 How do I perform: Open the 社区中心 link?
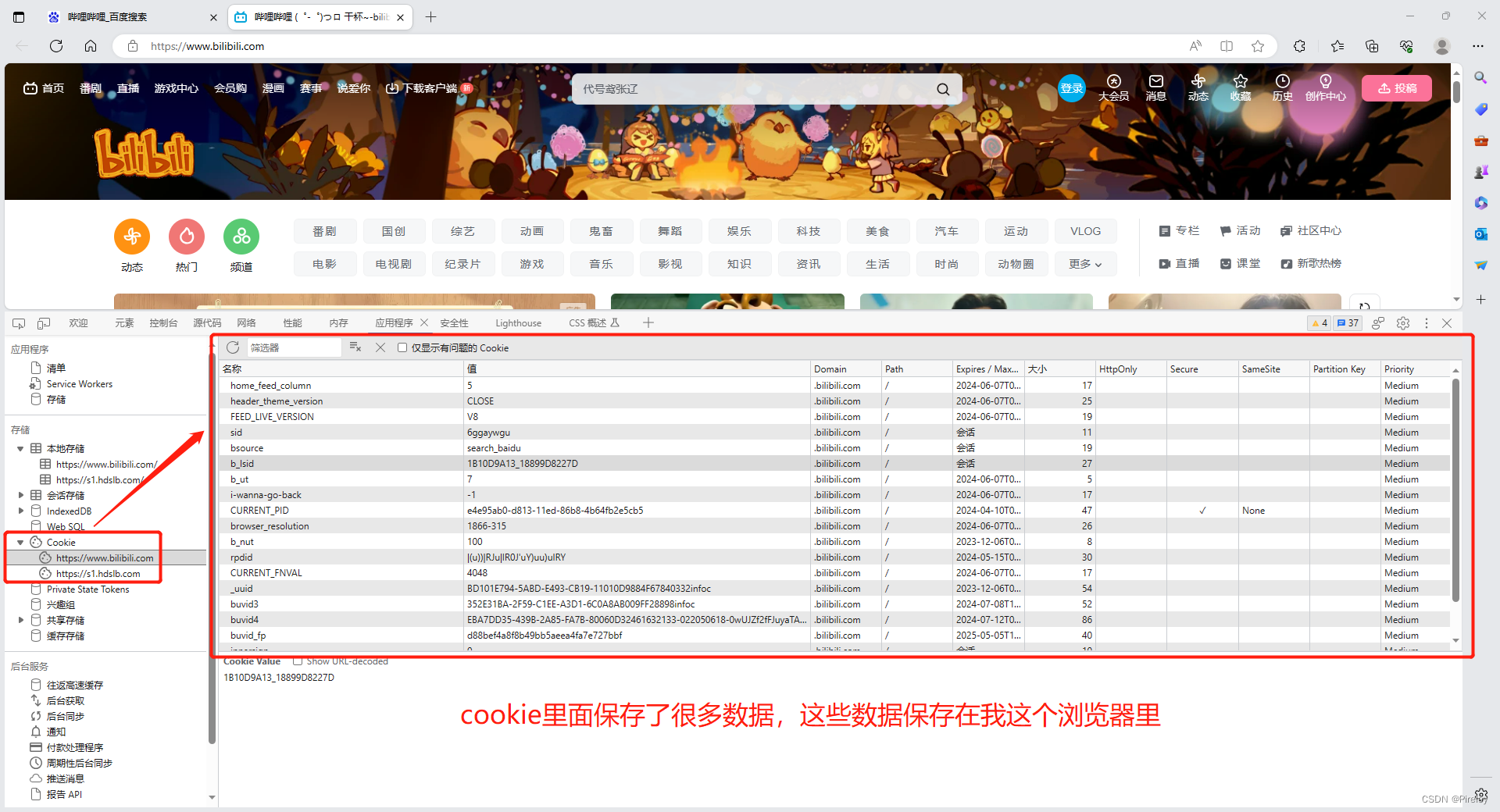[1311, 230]
